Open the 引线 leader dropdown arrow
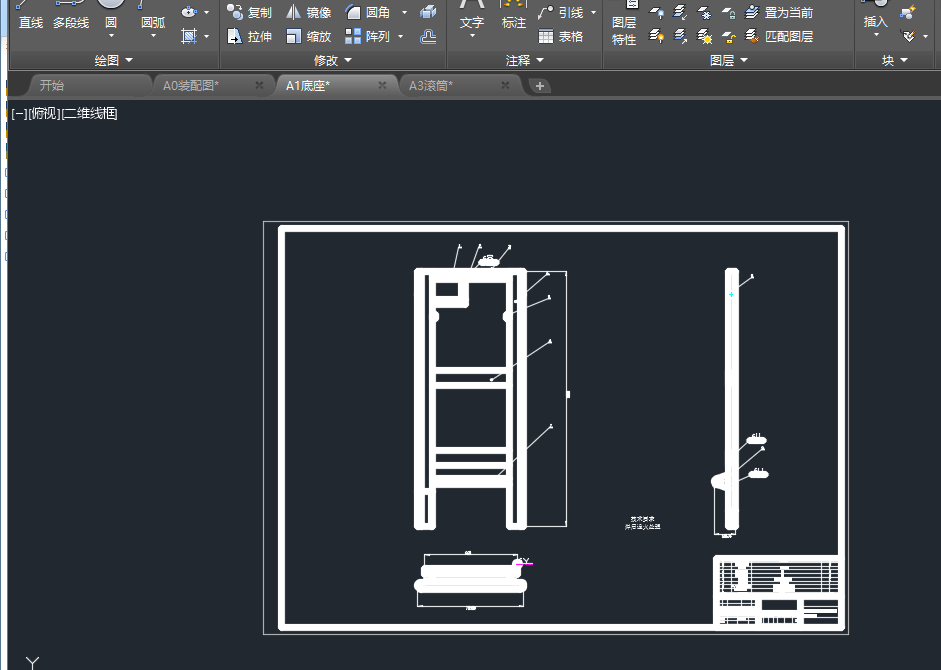The width and height of the screenshot is (941, 670). pos(594,12)
